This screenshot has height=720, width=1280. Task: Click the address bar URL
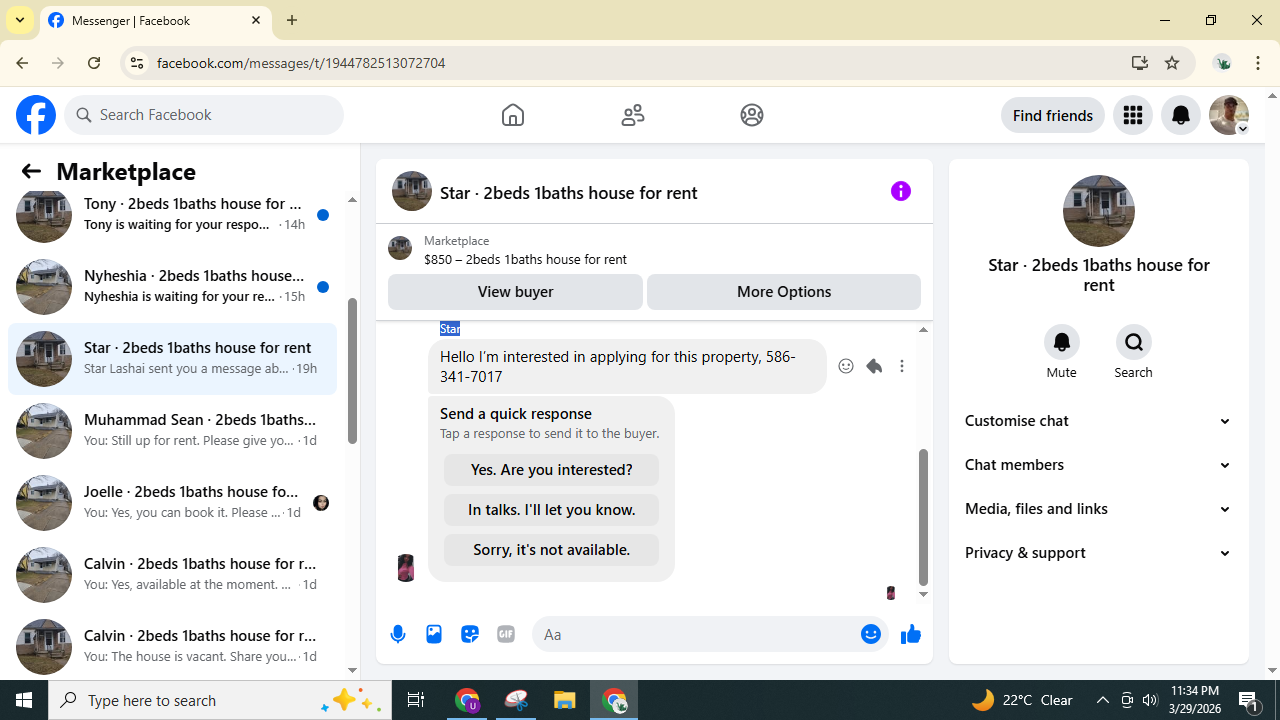[301, 63]
